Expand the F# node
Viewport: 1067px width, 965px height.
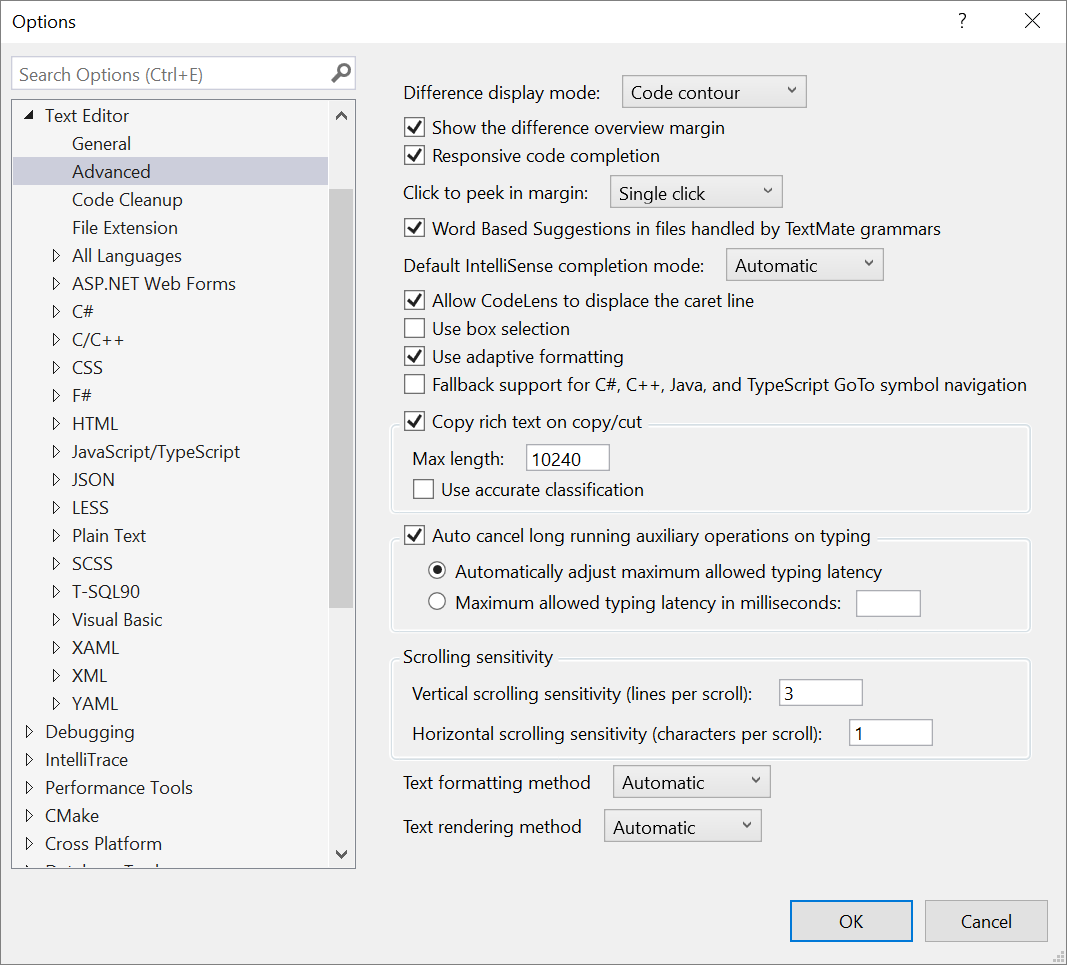click(x=56, y=395)
